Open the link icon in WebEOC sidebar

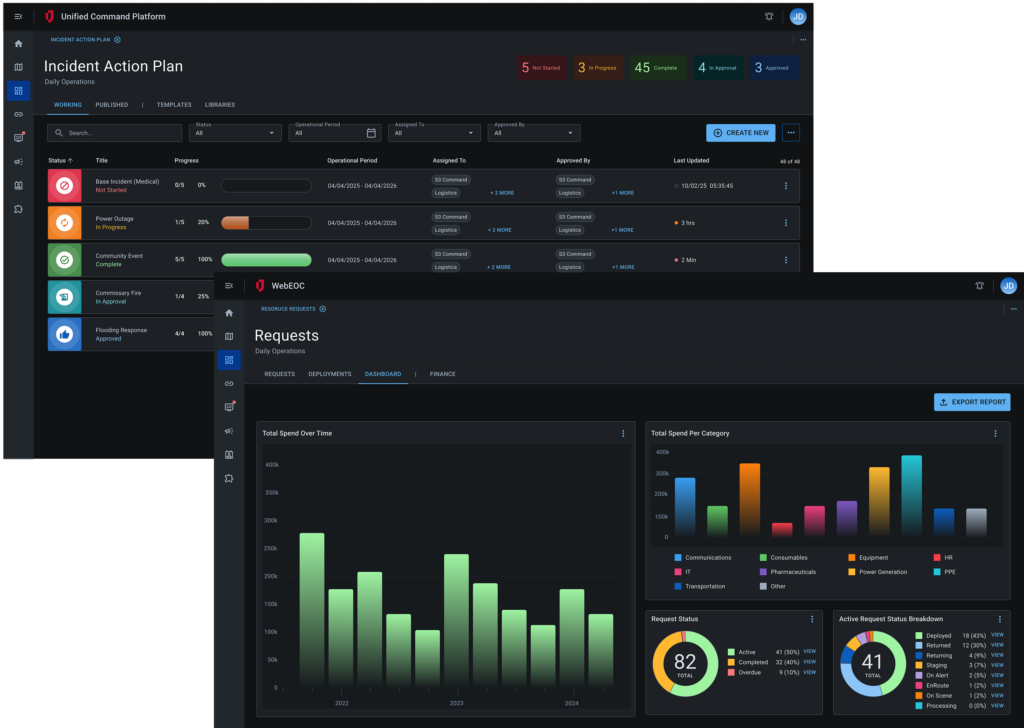pos(229,384)
